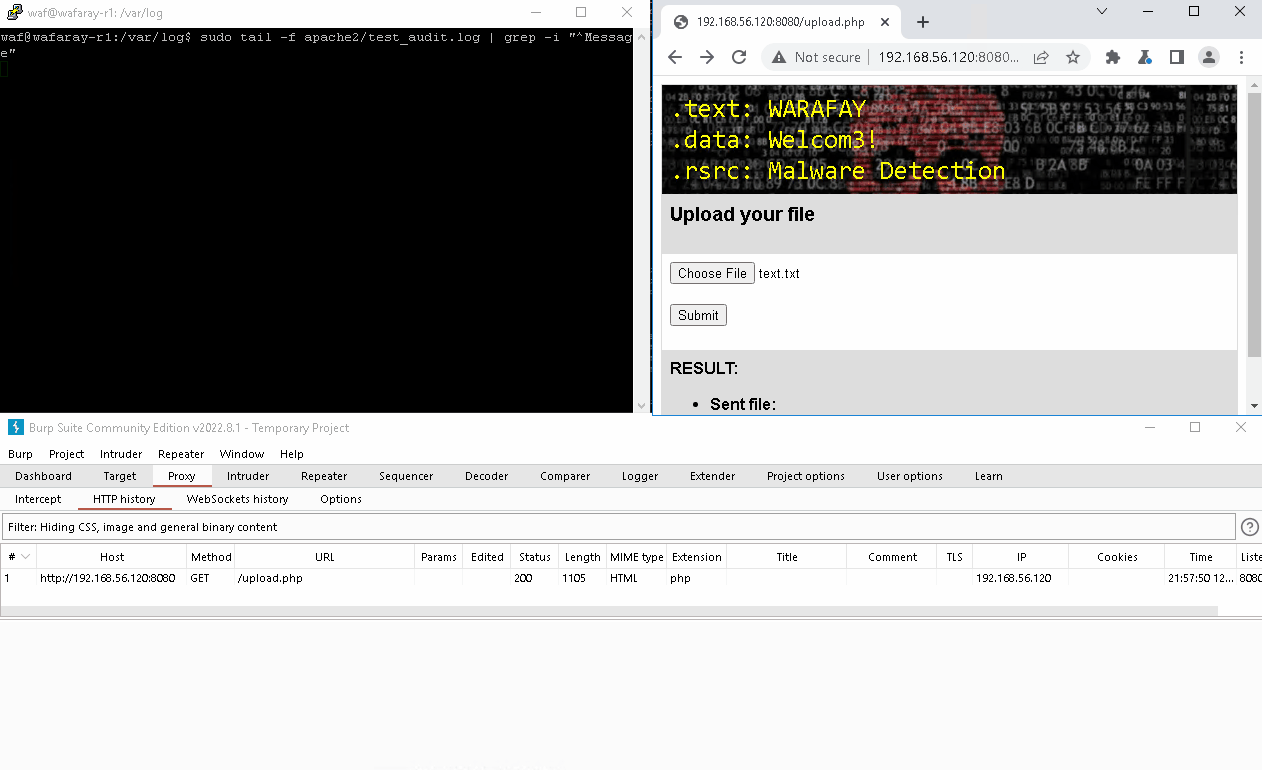1262x770 pixels.
Task: Click the Chrome forward arrow
Action: [707, 57]
